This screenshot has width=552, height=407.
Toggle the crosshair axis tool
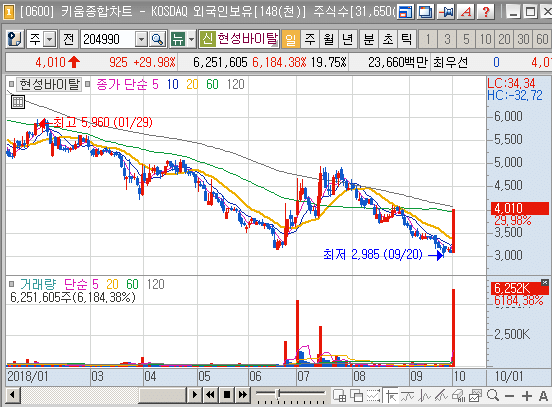391,396
